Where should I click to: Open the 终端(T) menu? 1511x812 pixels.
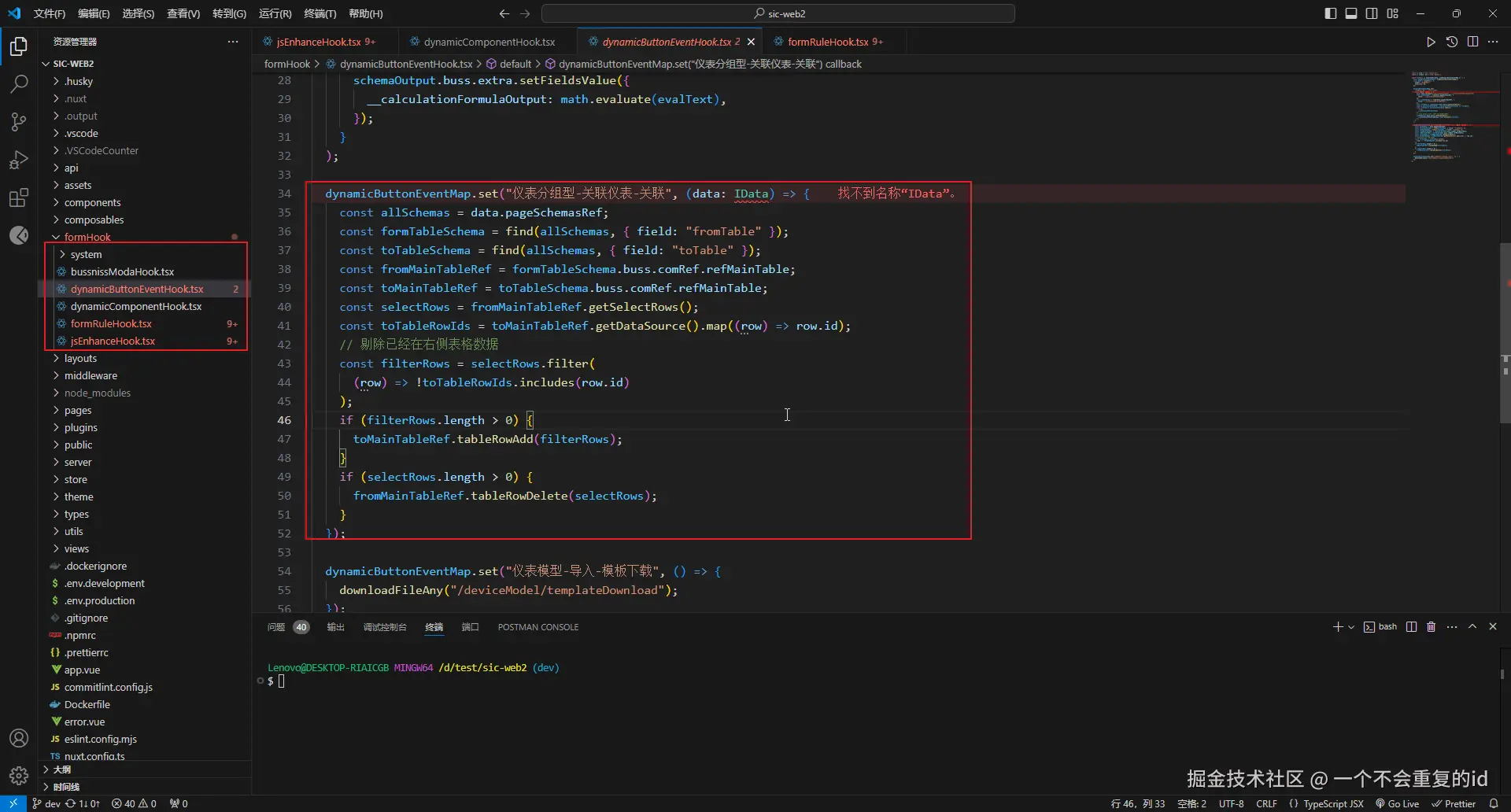point(320,13)
